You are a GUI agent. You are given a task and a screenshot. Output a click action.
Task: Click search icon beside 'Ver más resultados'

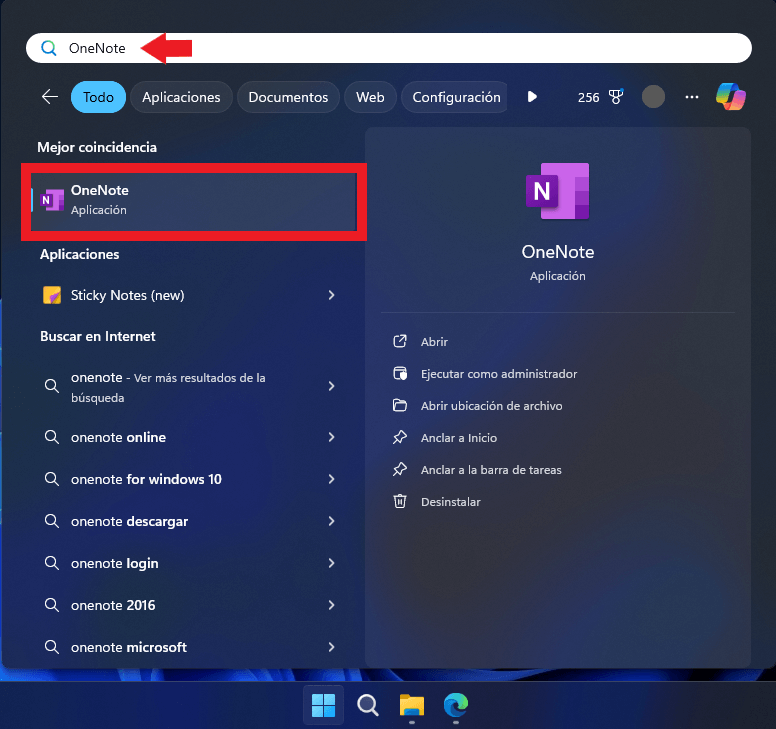tap(52, 386)
